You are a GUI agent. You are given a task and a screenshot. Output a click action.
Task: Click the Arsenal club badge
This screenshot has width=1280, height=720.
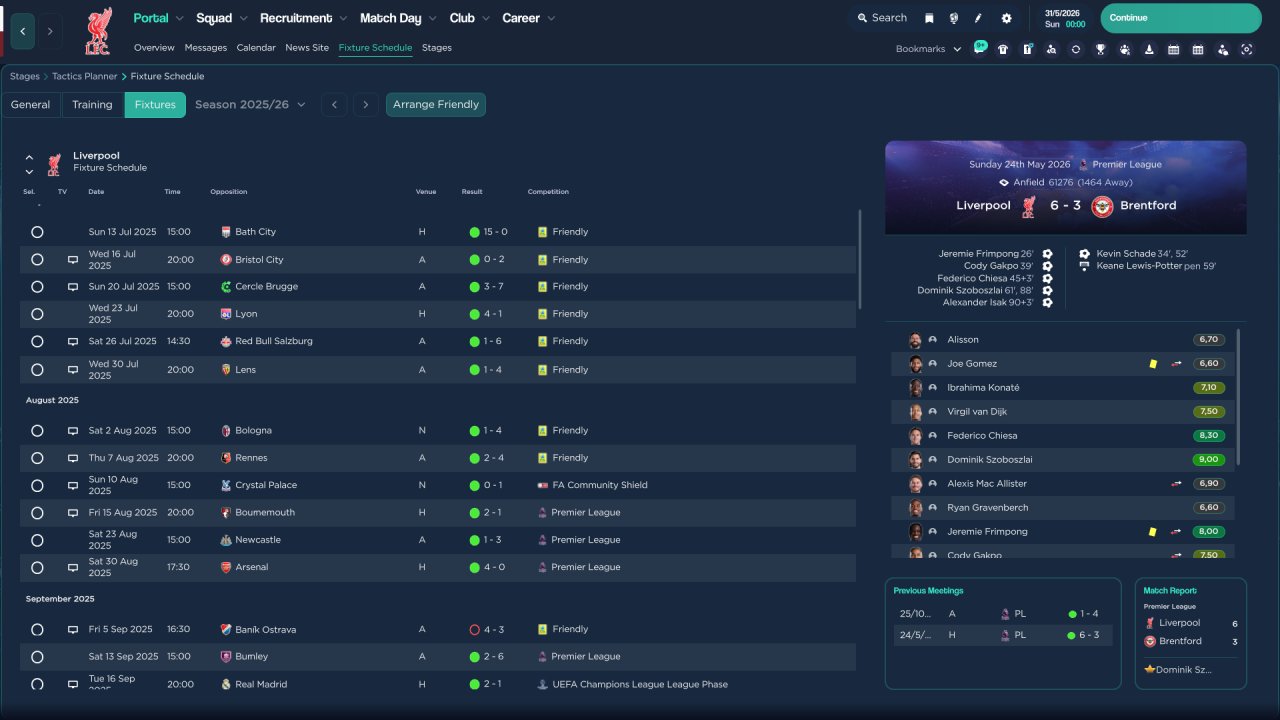pyautogui.click(x=226, y=567)
